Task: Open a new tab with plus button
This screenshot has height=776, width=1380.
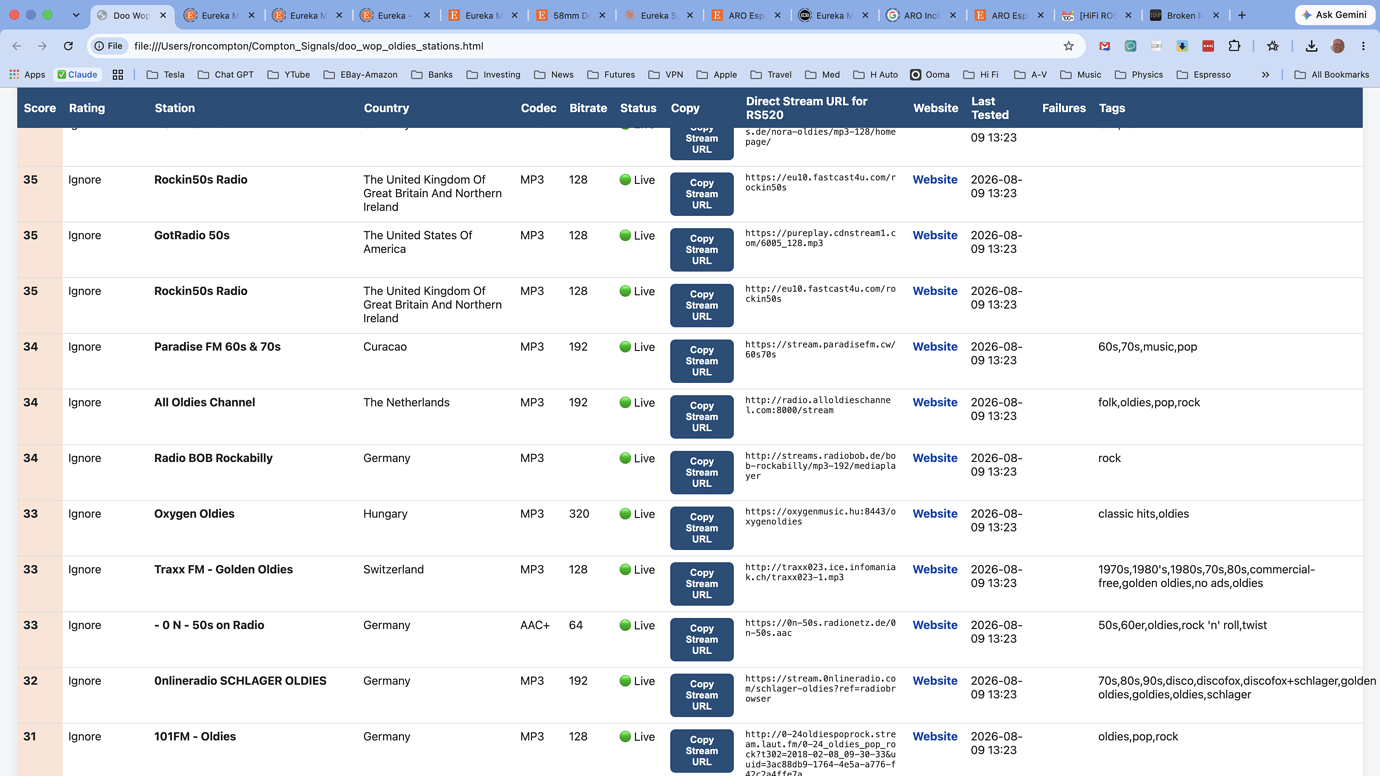Action: click(1242, 15)
